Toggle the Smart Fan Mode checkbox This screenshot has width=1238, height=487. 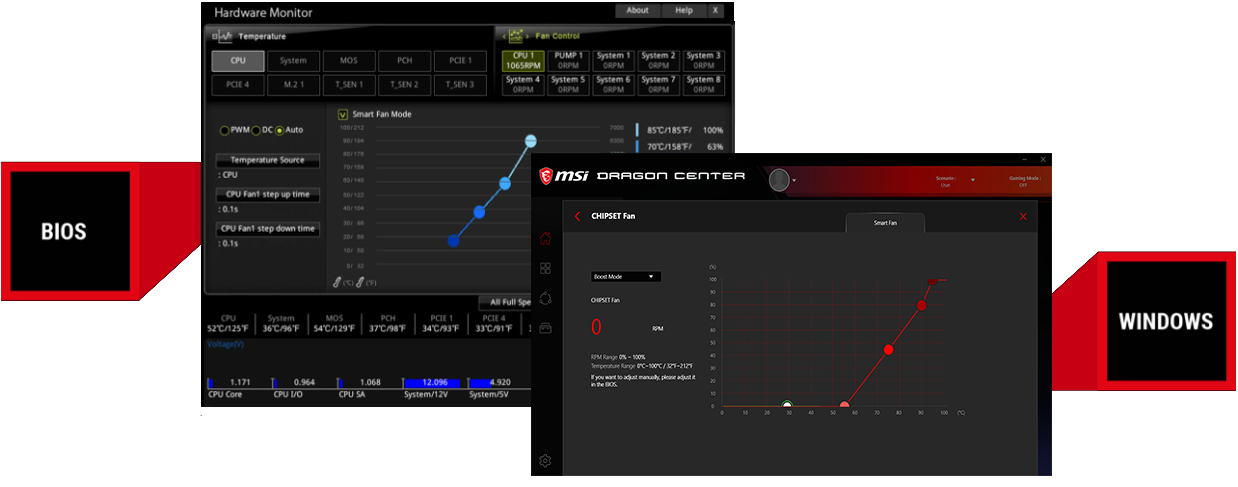click(343, 114)
